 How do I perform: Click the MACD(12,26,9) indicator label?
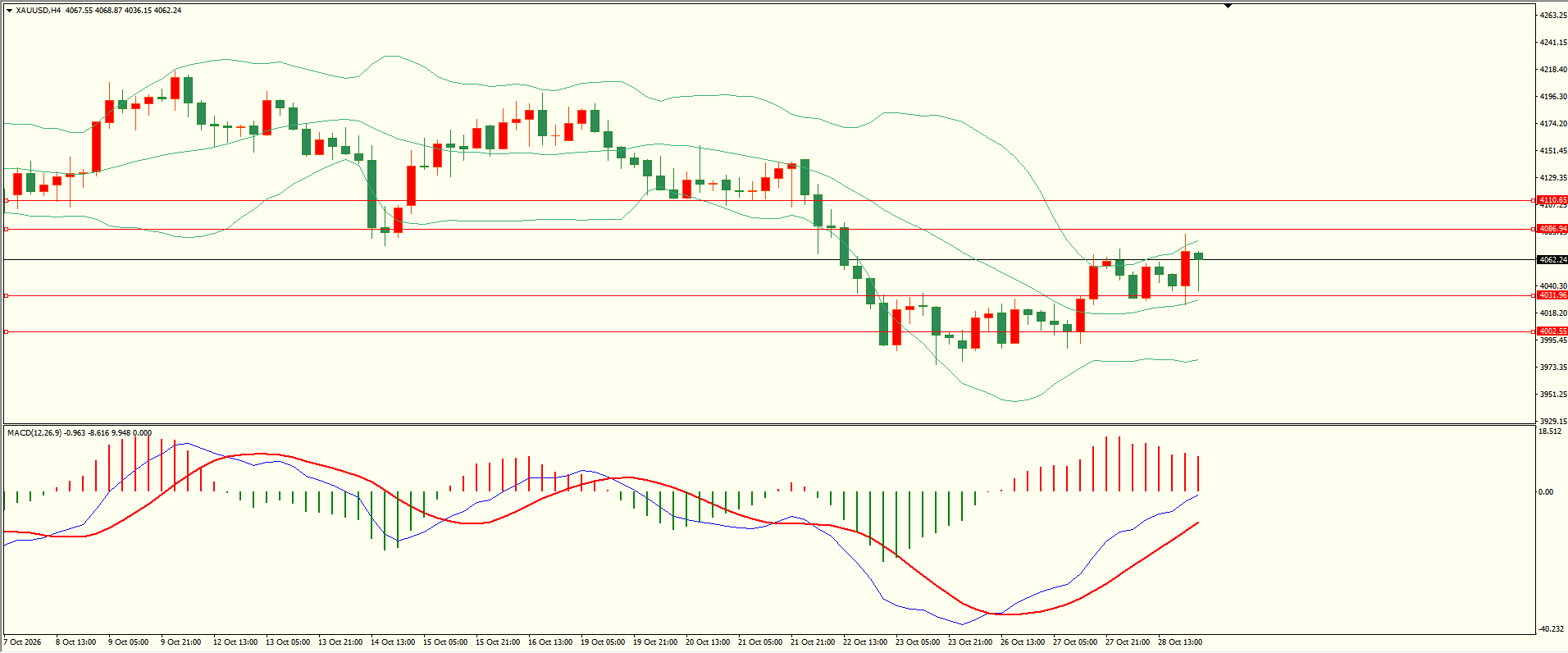point(34,432)
